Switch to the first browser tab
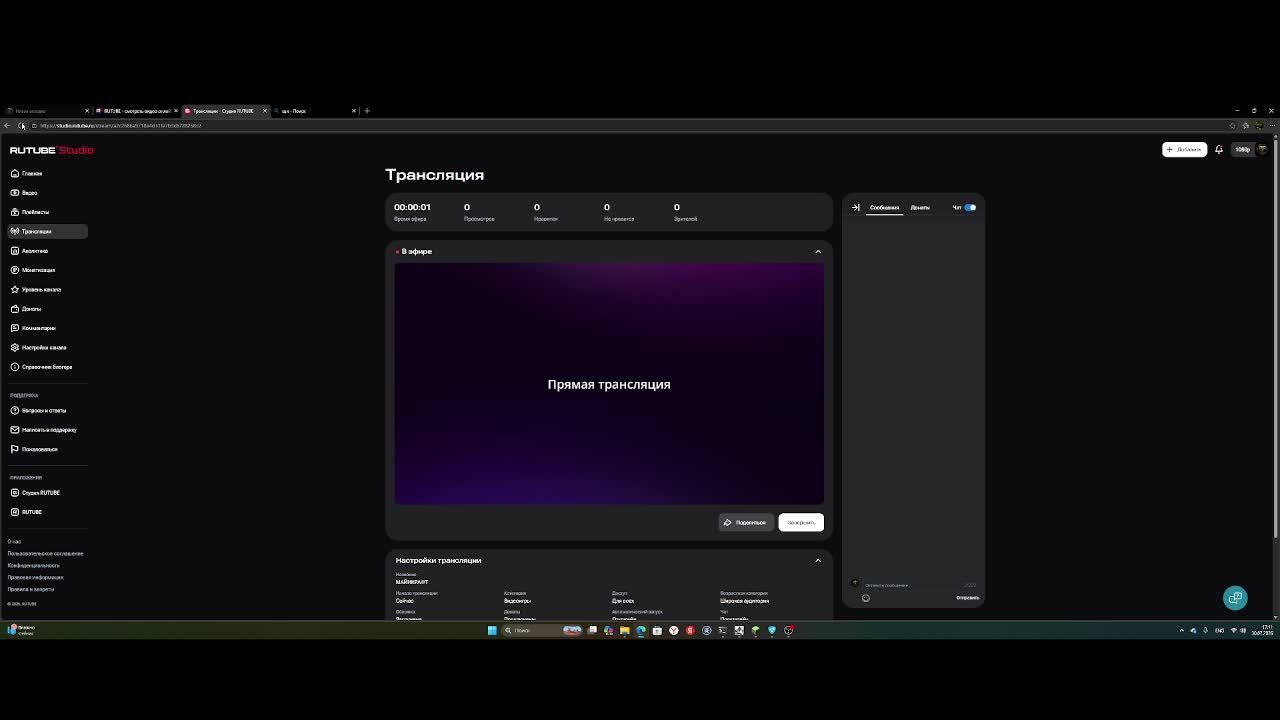Image resolution: width=1280 pixels, height=720 pixels. [x=46, y=111]
